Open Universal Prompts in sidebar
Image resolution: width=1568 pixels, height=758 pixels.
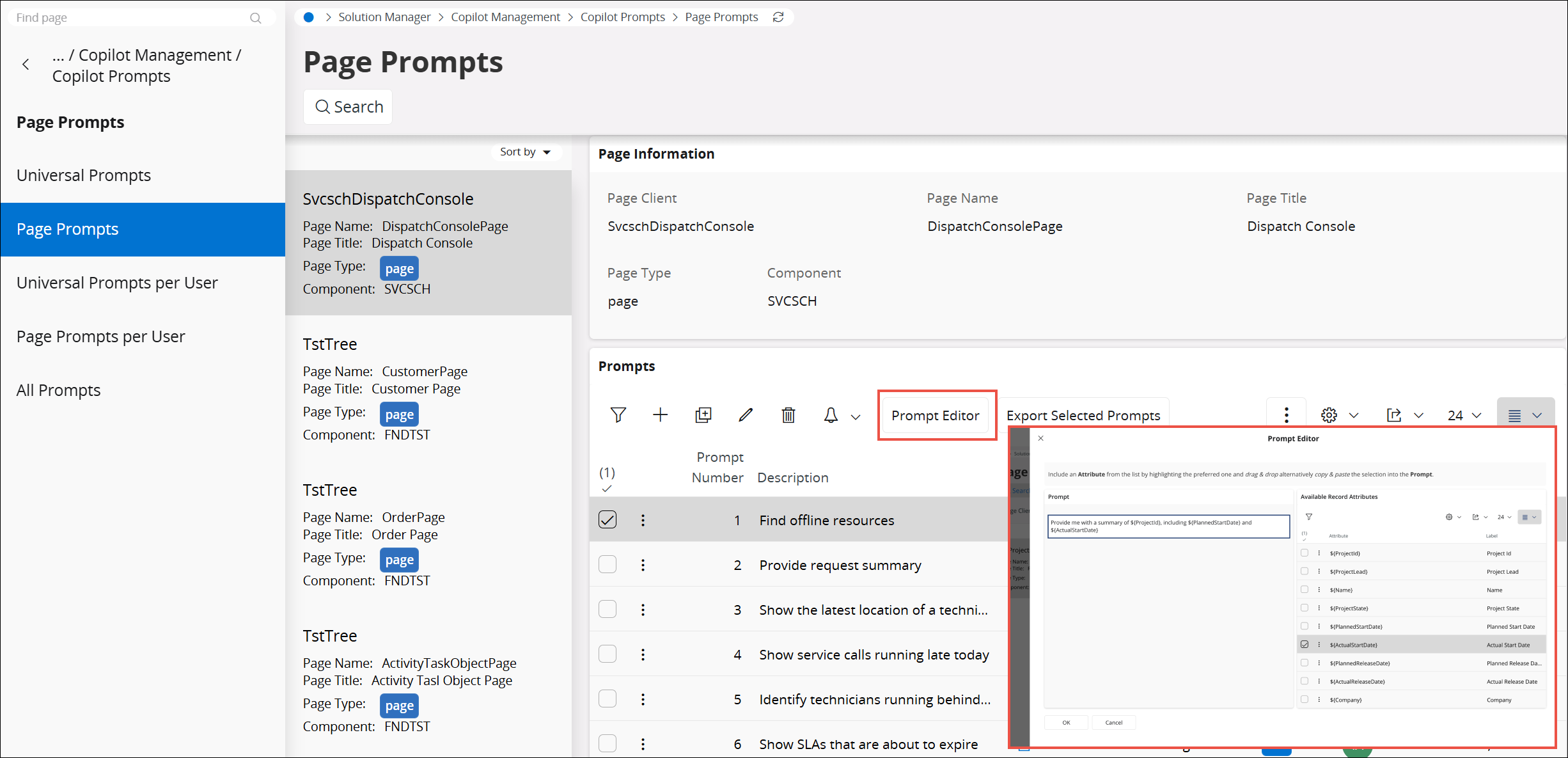click(84, 175)
